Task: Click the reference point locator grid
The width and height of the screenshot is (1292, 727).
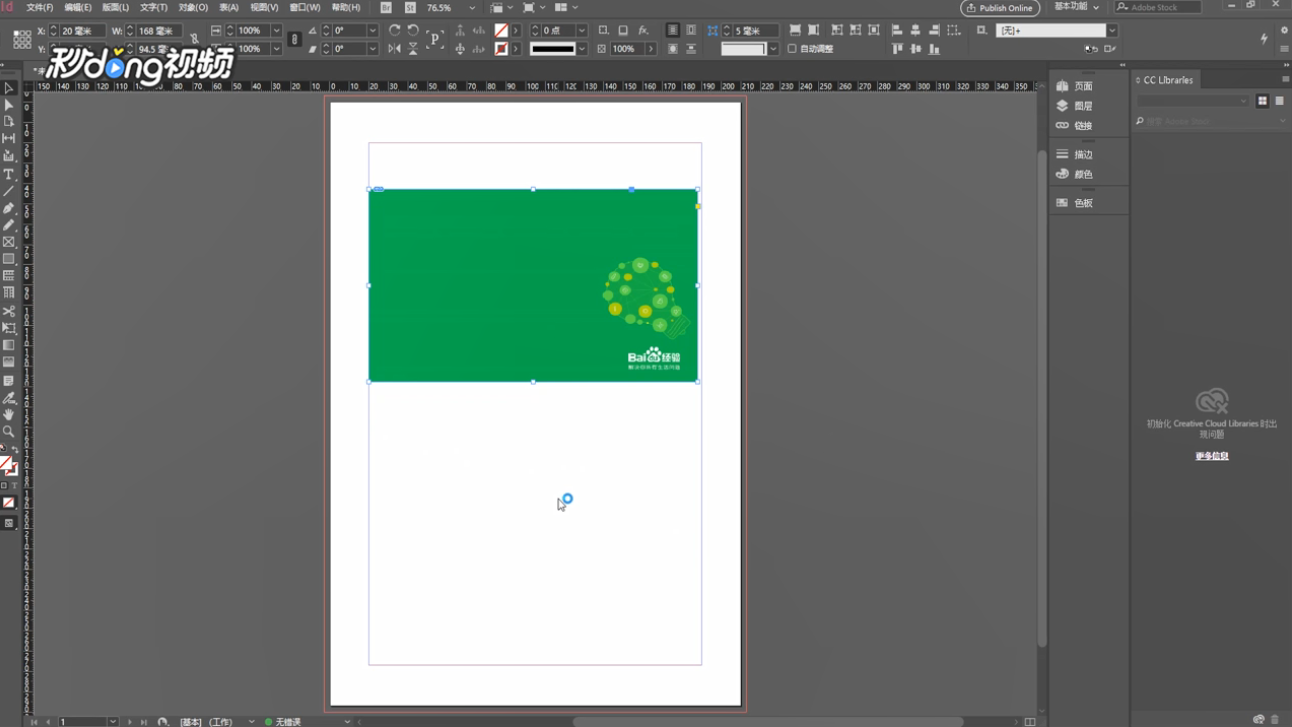Action: point(22,40)
